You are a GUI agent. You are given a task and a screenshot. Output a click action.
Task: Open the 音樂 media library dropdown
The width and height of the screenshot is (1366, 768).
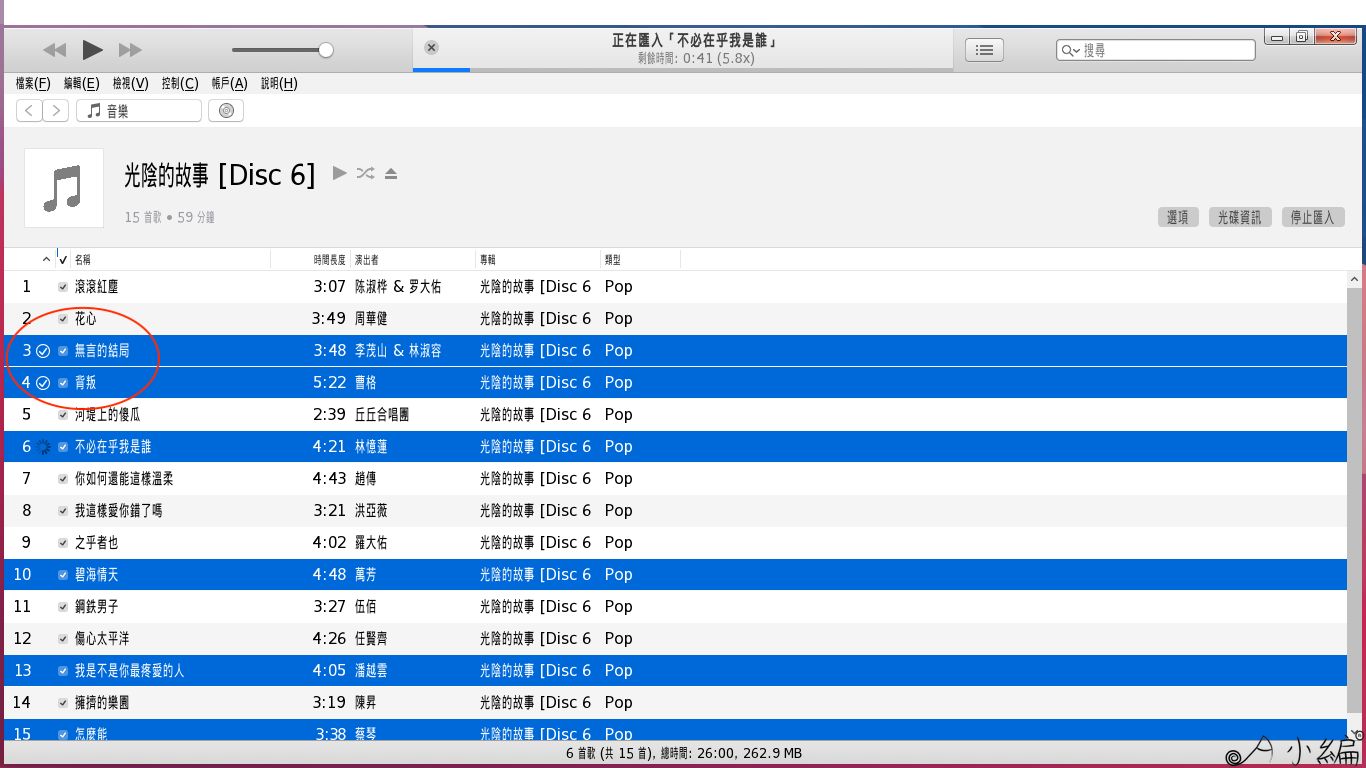(139, 111)
